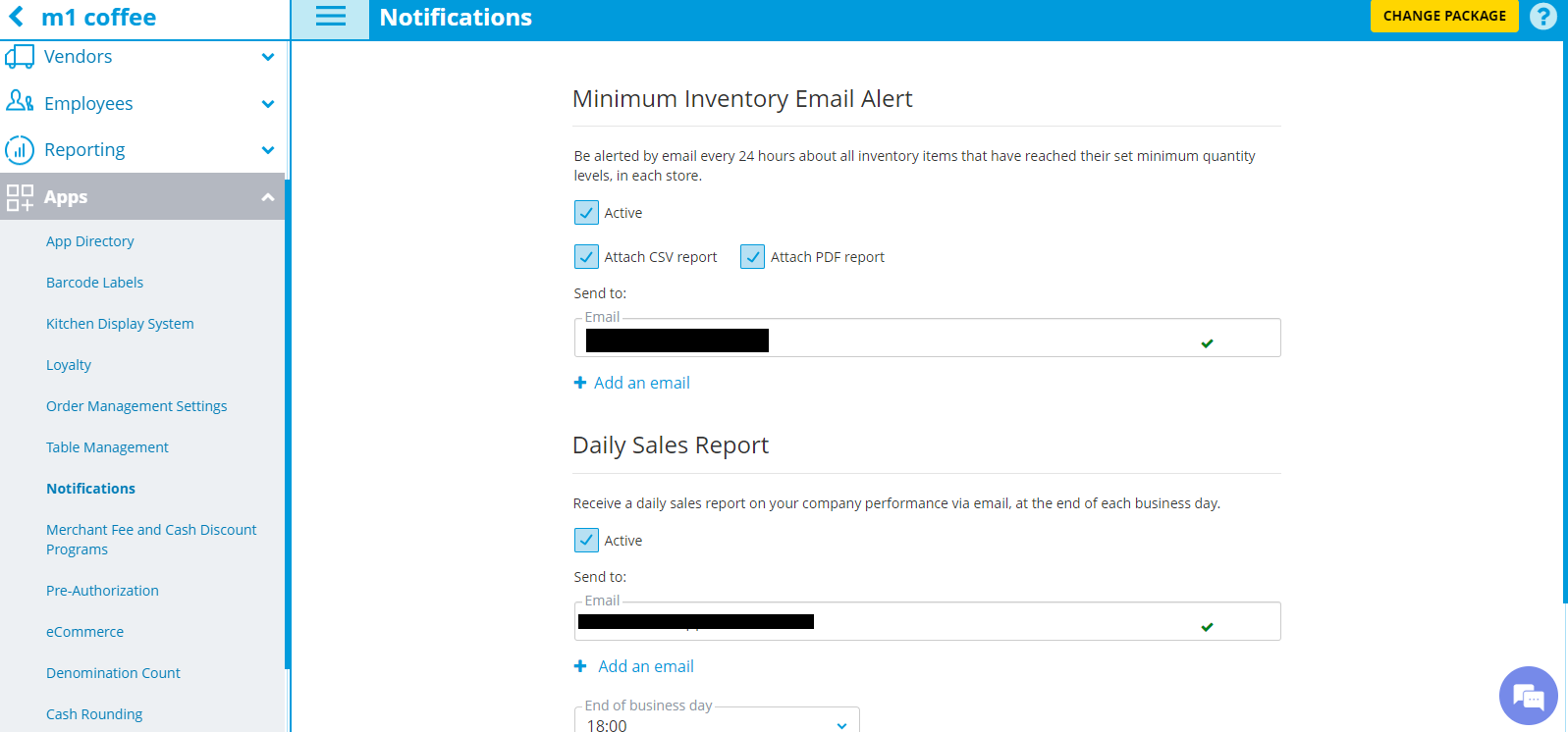The image size is (1568, 732).
Task: Toggle the hamburger menu icon
Action: coord(330,17)
